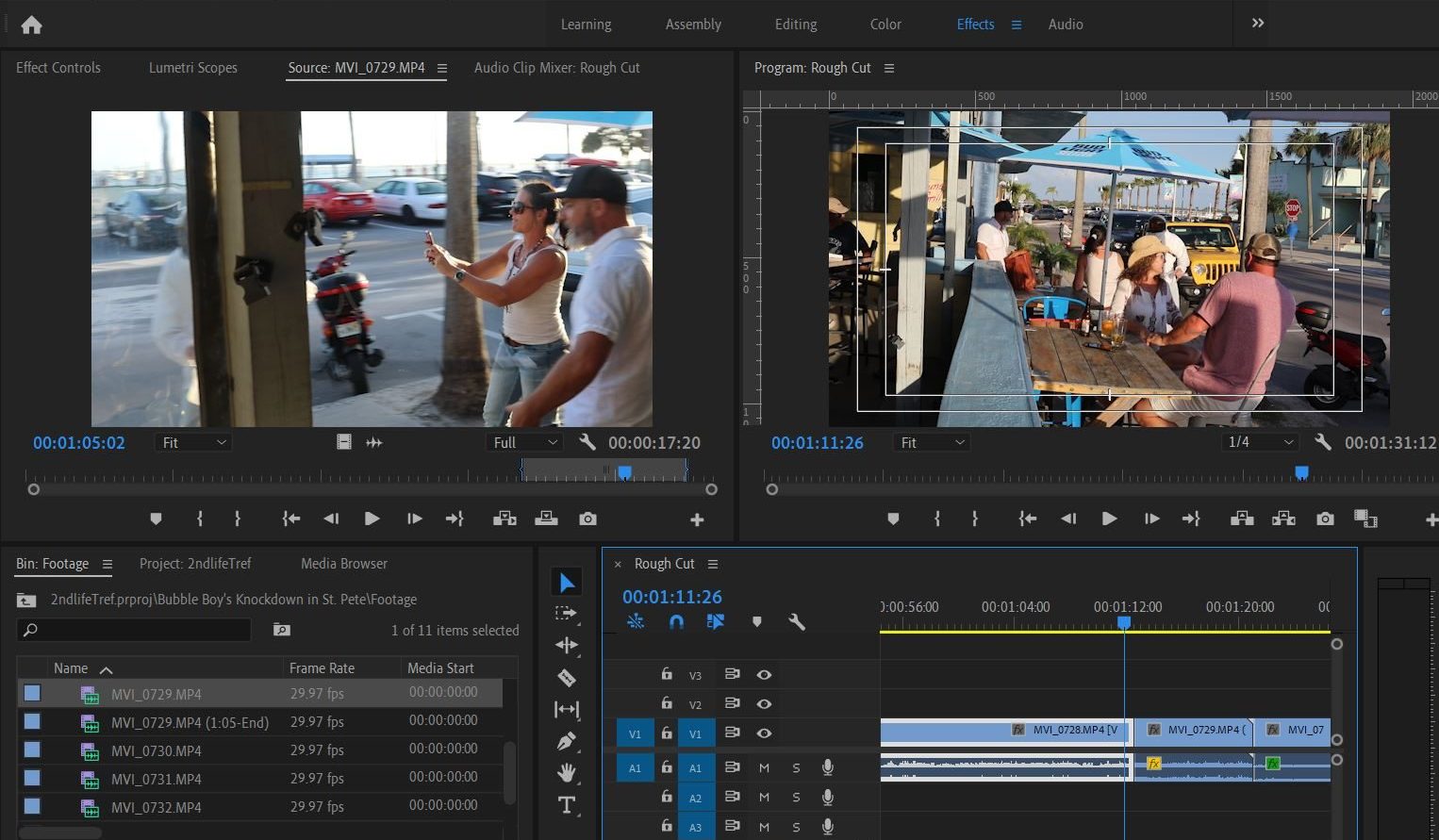Open Program monitor Fit zoom dropdown
Viewport: 1439px width, 840px height.
click(932, 442)
